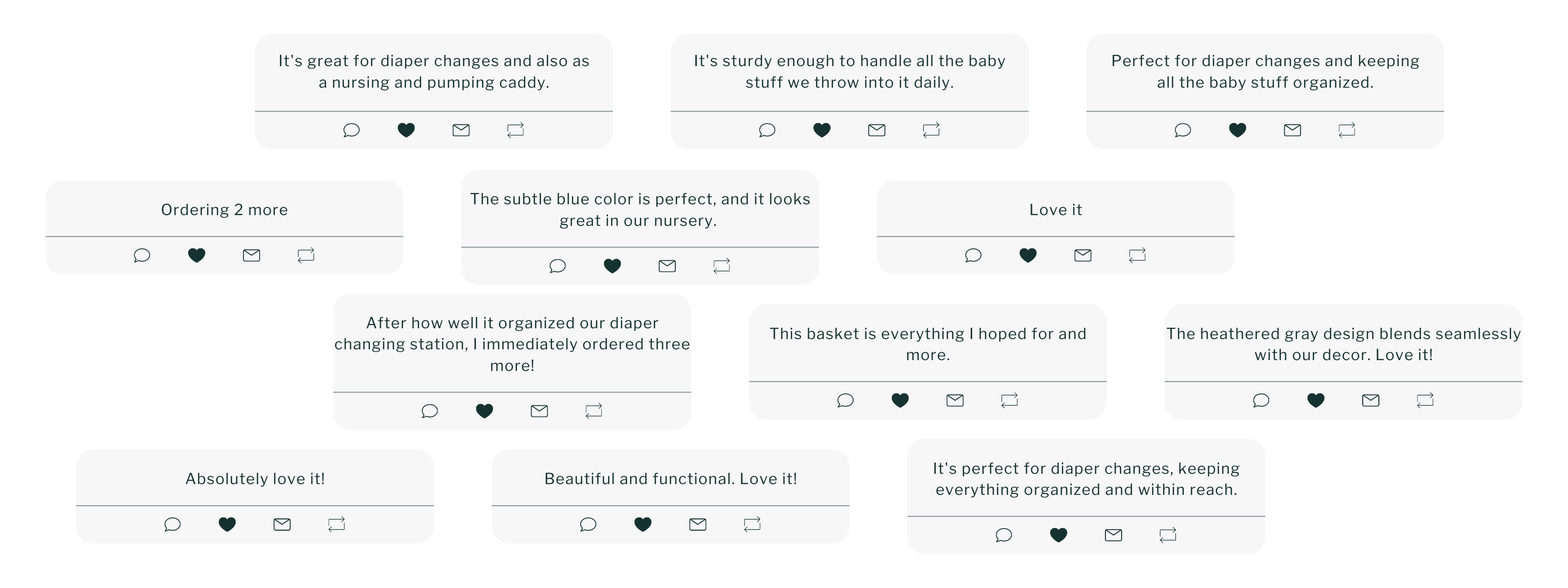Repost the 'heathered gray design' review
The height and width of the screenshot is (588, 1568).
pyautogui.click(x=1425, y=400)
